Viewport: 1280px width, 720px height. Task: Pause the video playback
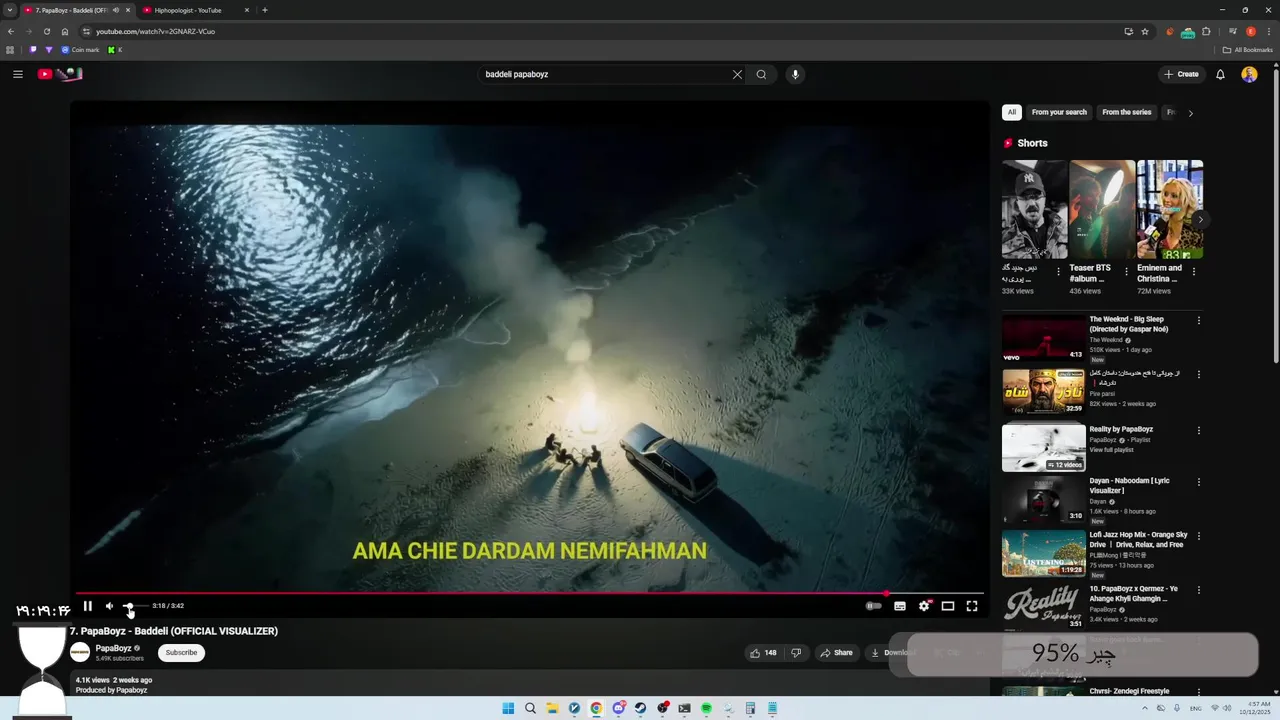click(87, 606)
